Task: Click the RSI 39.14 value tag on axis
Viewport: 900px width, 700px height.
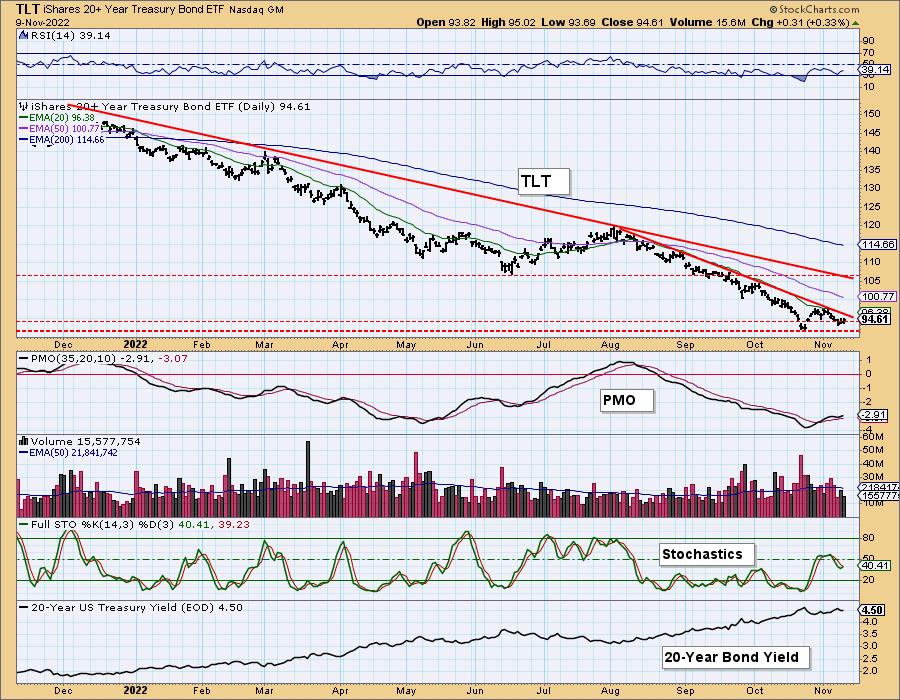Action: [x=875, y=69]
